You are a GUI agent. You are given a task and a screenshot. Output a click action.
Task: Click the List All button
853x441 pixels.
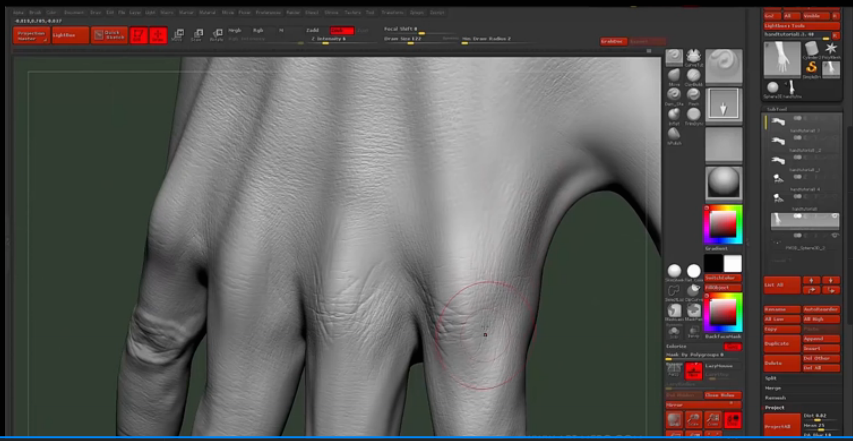tap(782, 285)
